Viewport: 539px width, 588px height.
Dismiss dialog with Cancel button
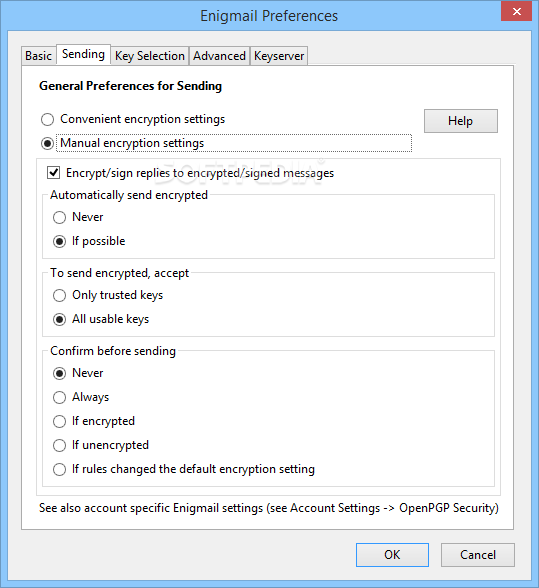478,555
